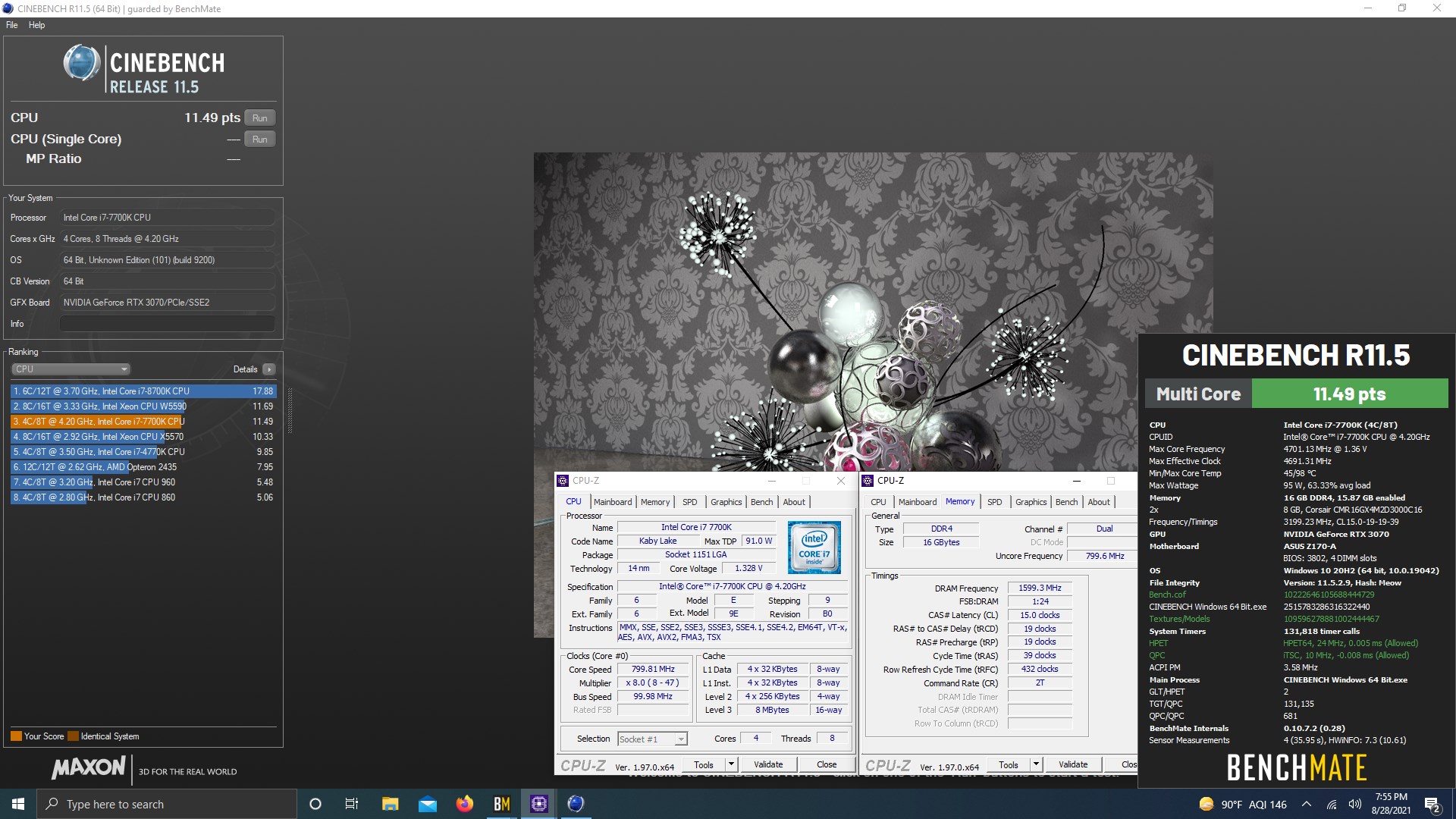The width and height of the screenshot is (1456, 819).
Task: Select ranking row Intel Core i7 CPU 960
Action: (143, 482)
